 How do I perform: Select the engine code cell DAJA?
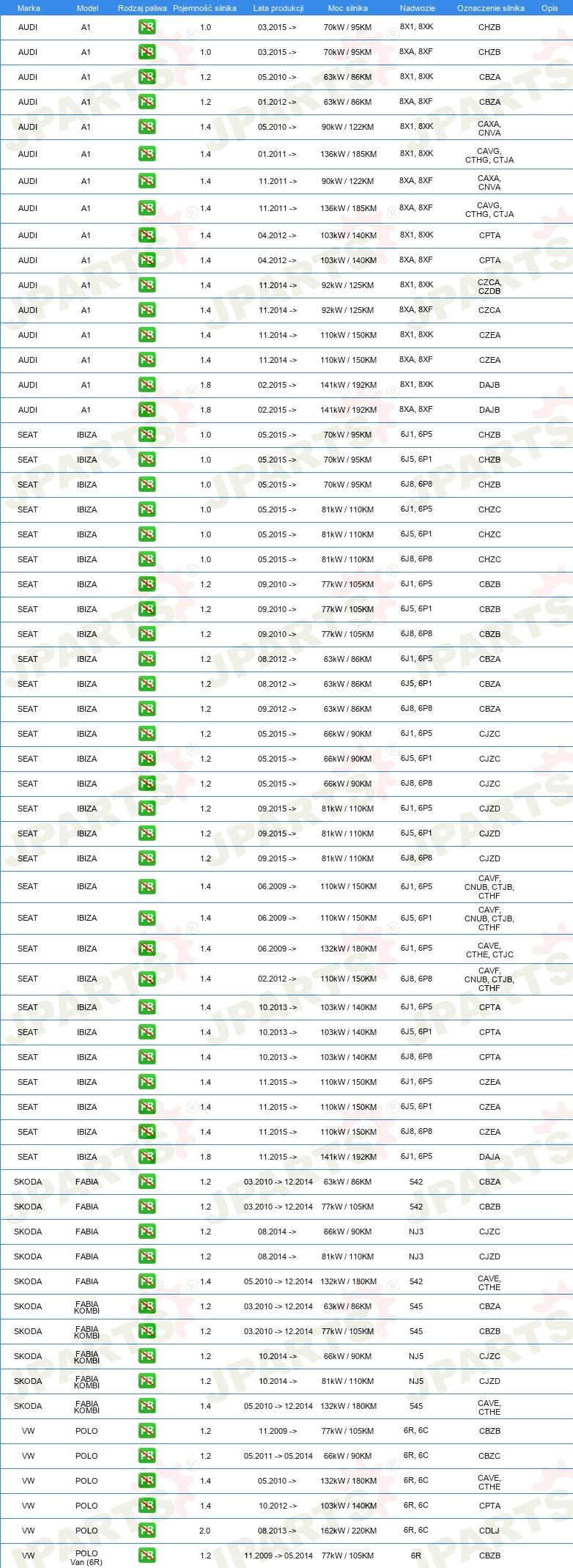(x=489, y=1157)
